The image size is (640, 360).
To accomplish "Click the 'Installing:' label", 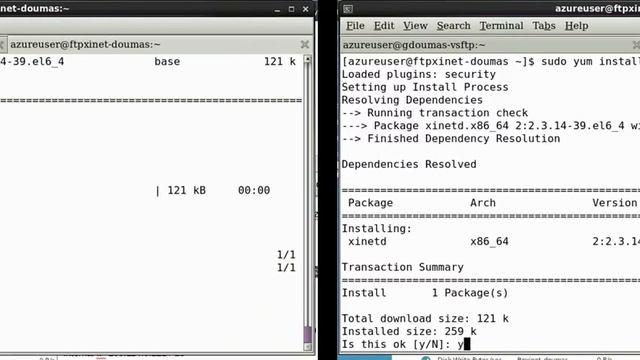I will [377, 229].
